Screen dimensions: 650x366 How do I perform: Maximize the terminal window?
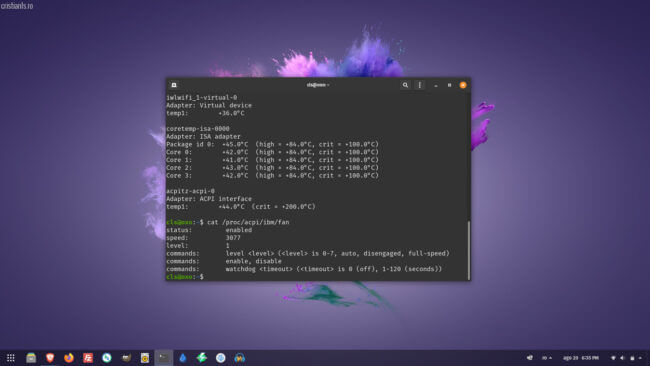pos(449,85)
